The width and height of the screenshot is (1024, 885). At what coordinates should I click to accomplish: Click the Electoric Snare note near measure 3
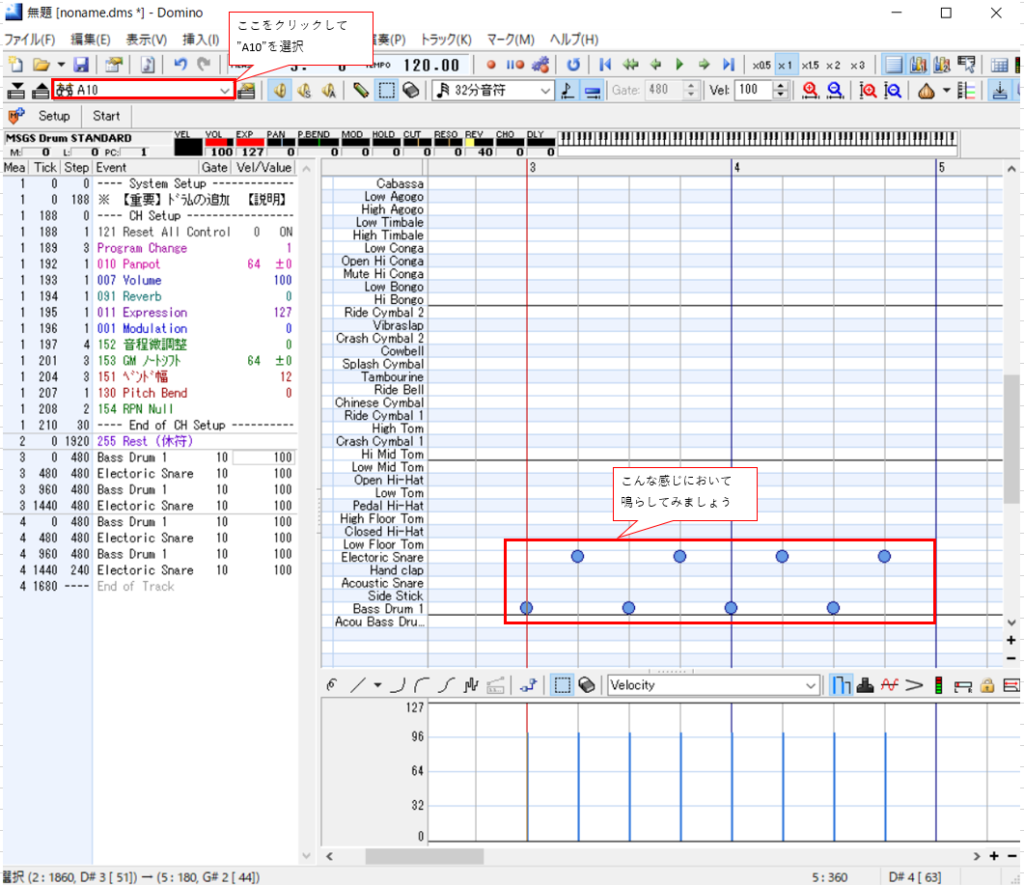[x=577, y=556]
